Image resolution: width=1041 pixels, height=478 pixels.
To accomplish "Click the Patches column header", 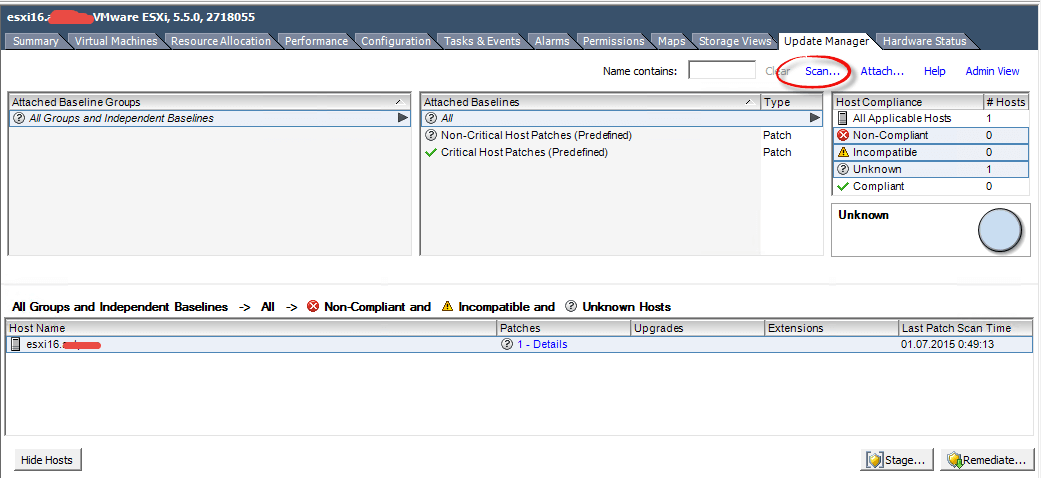I will pyautogui.click(x=563, y=328).
